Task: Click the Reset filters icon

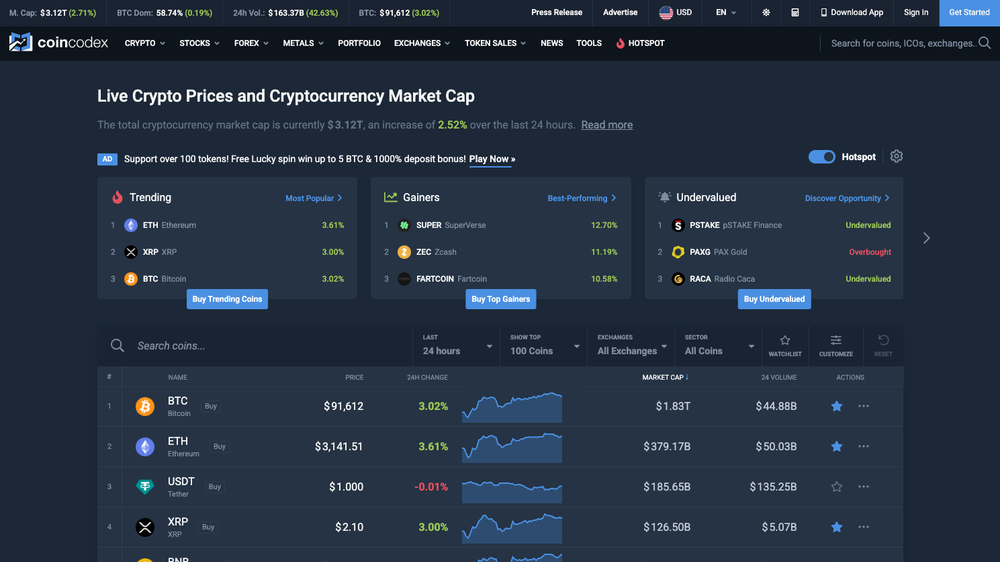Action: pos(883,346)
